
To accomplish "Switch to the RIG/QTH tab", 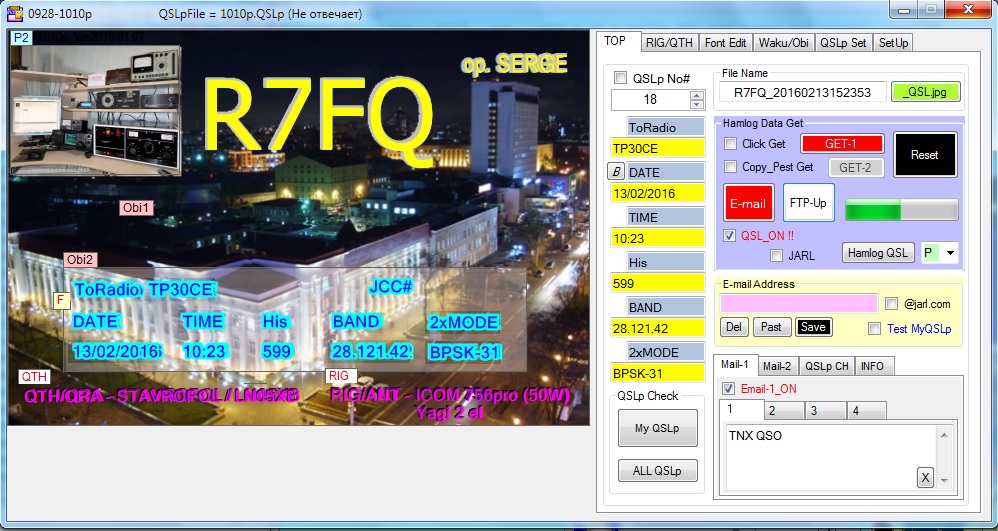I will 669,43.
